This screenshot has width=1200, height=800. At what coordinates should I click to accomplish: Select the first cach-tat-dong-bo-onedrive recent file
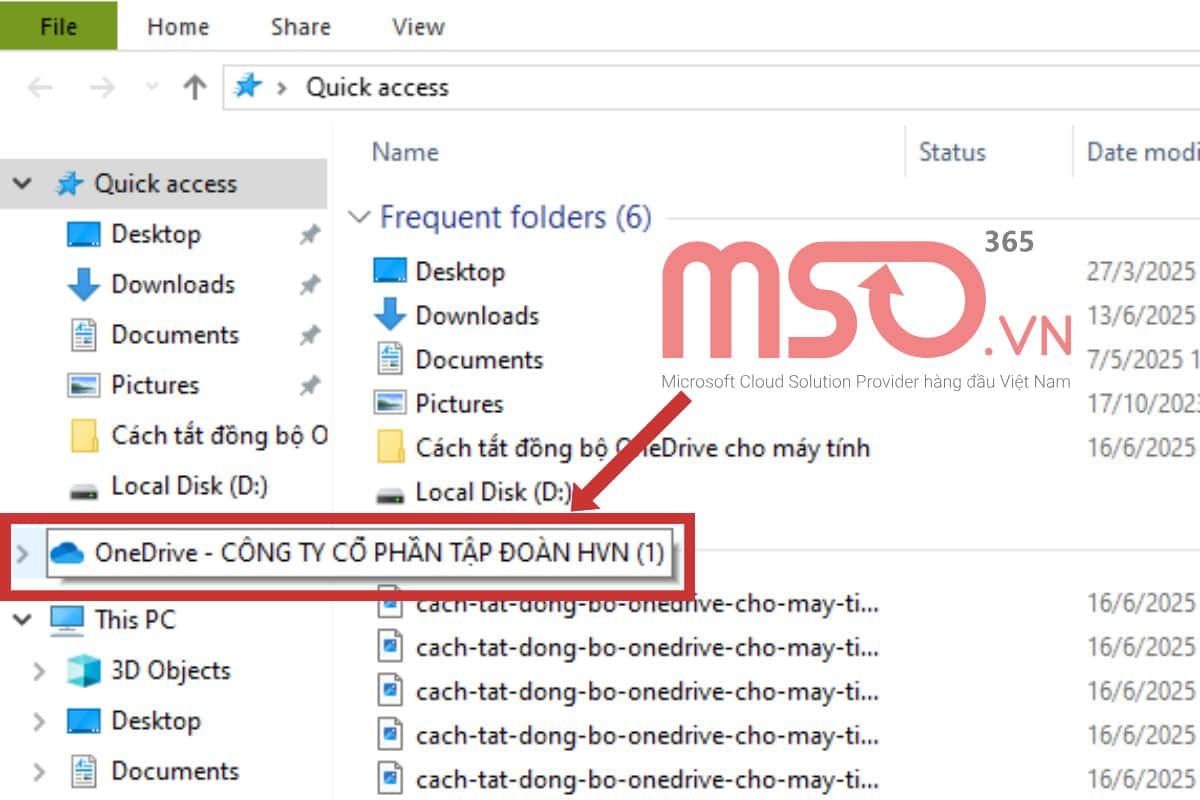point(647,604)
